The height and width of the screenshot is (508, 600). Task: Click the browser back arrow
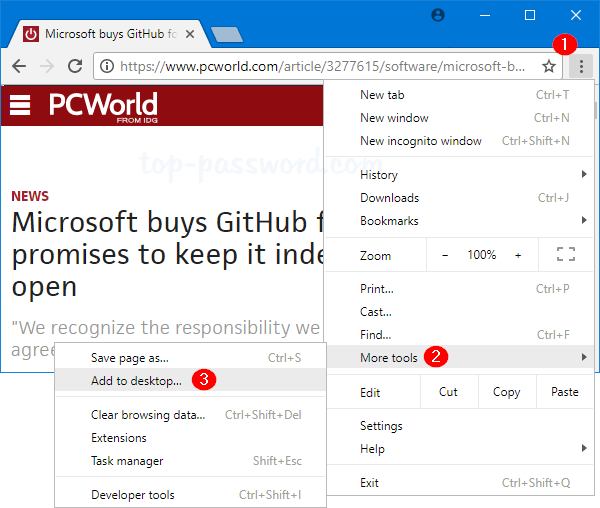pos(19,66)
